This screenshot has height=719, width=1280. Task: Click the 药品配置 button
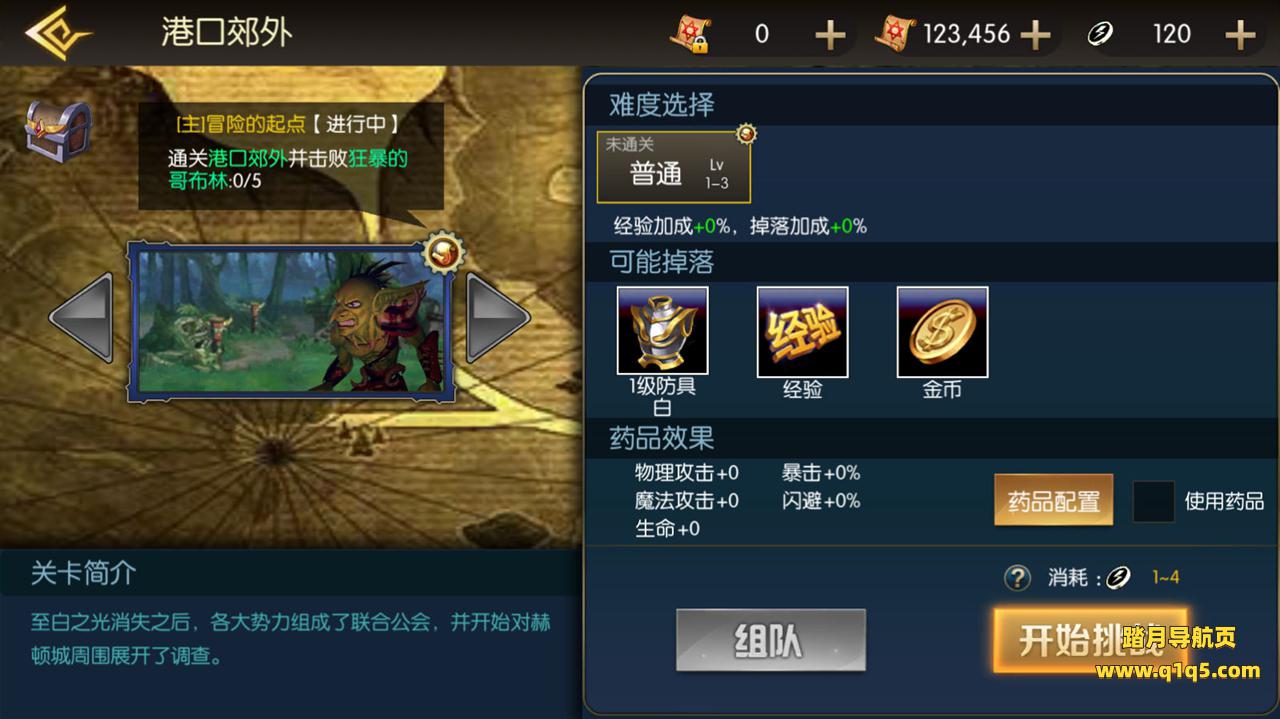tap(1053, 500)
